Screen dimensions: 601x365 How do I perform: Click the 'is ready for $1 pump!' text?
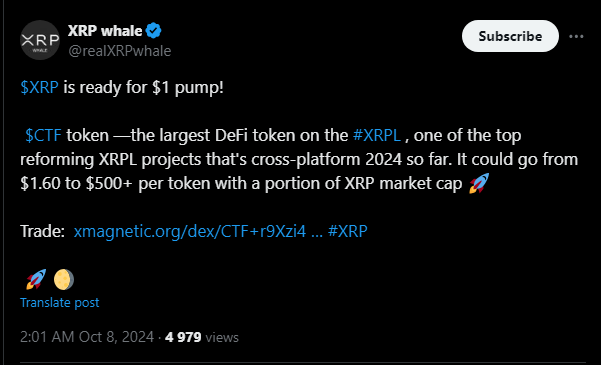point(143,87)
